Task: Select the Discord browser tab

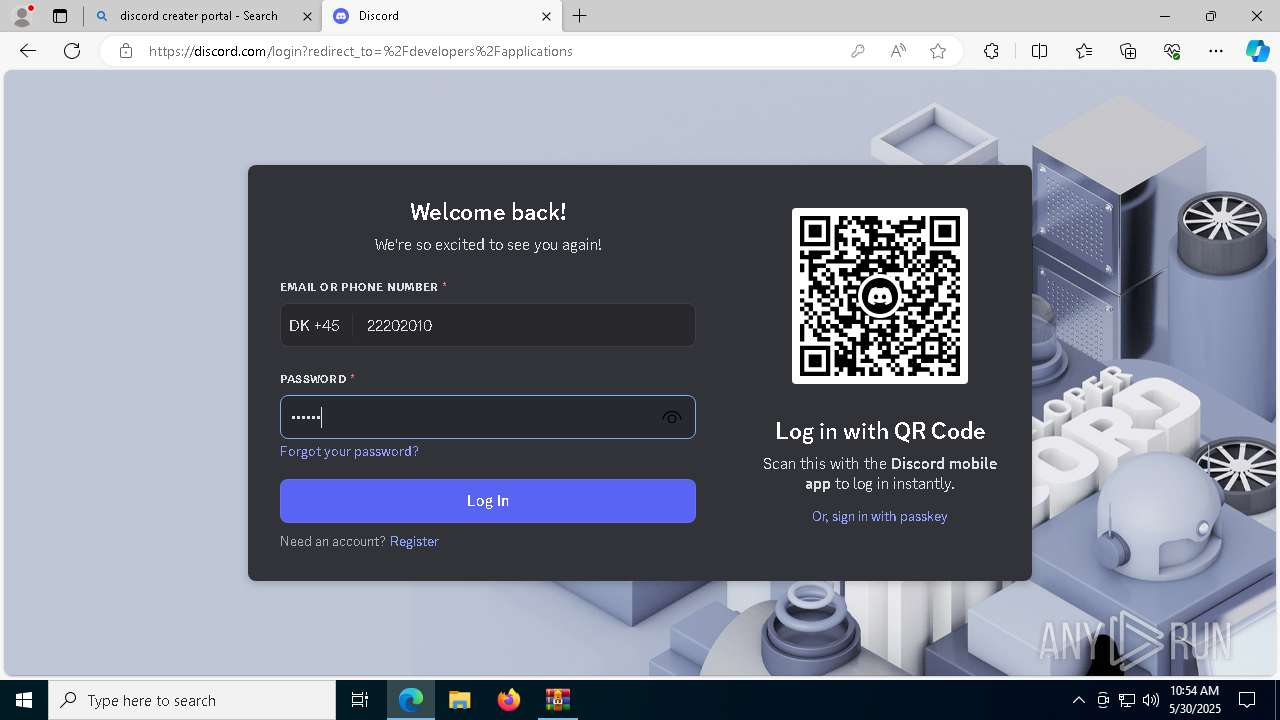Action: click(441, 16)
